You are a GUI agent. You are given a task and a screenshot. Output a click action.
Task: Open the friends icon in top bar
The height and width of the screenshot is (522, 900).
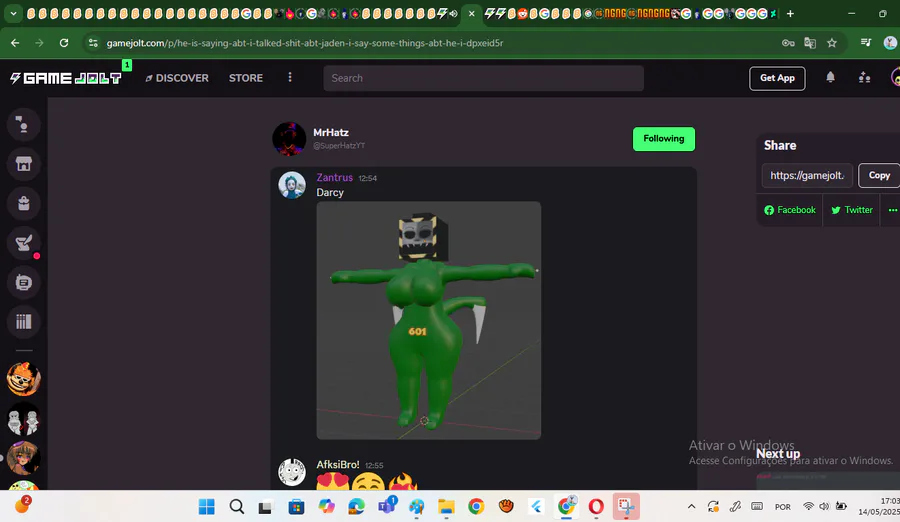click(x=864, y=78)
